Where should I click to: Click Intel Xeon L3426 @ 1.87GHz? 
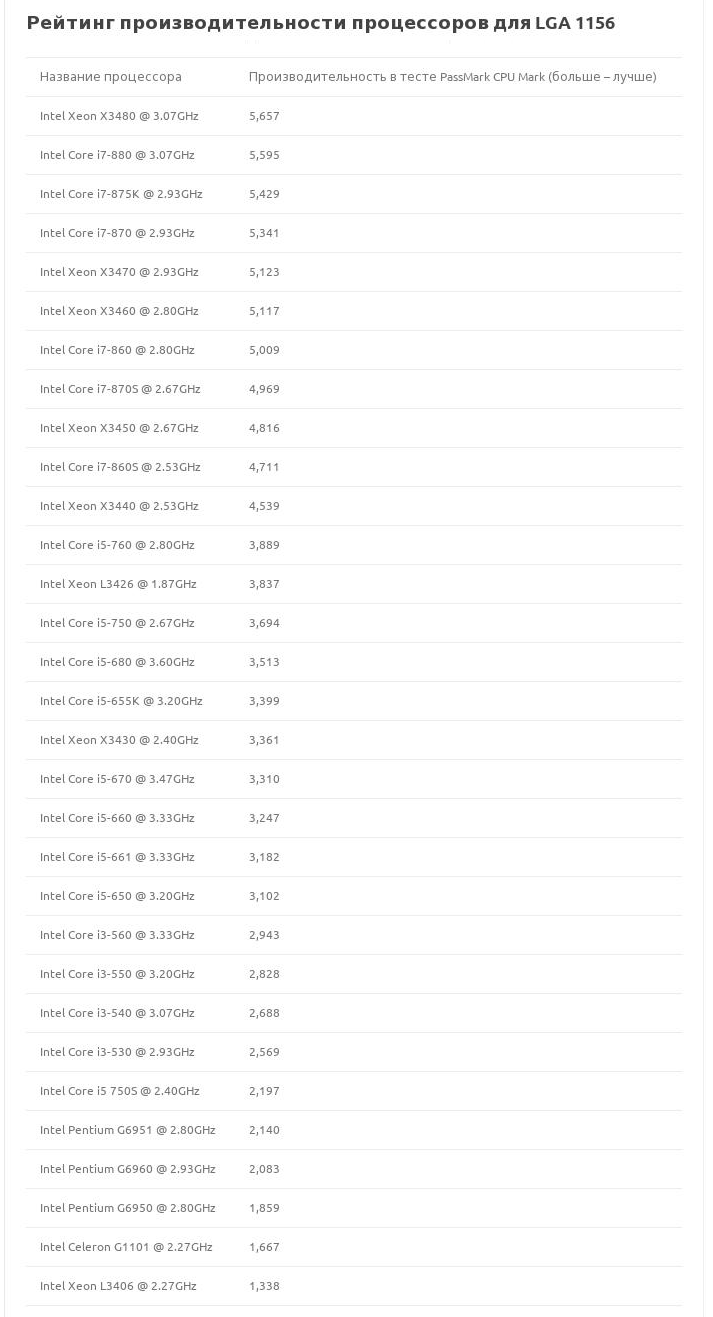coord(118,584)
